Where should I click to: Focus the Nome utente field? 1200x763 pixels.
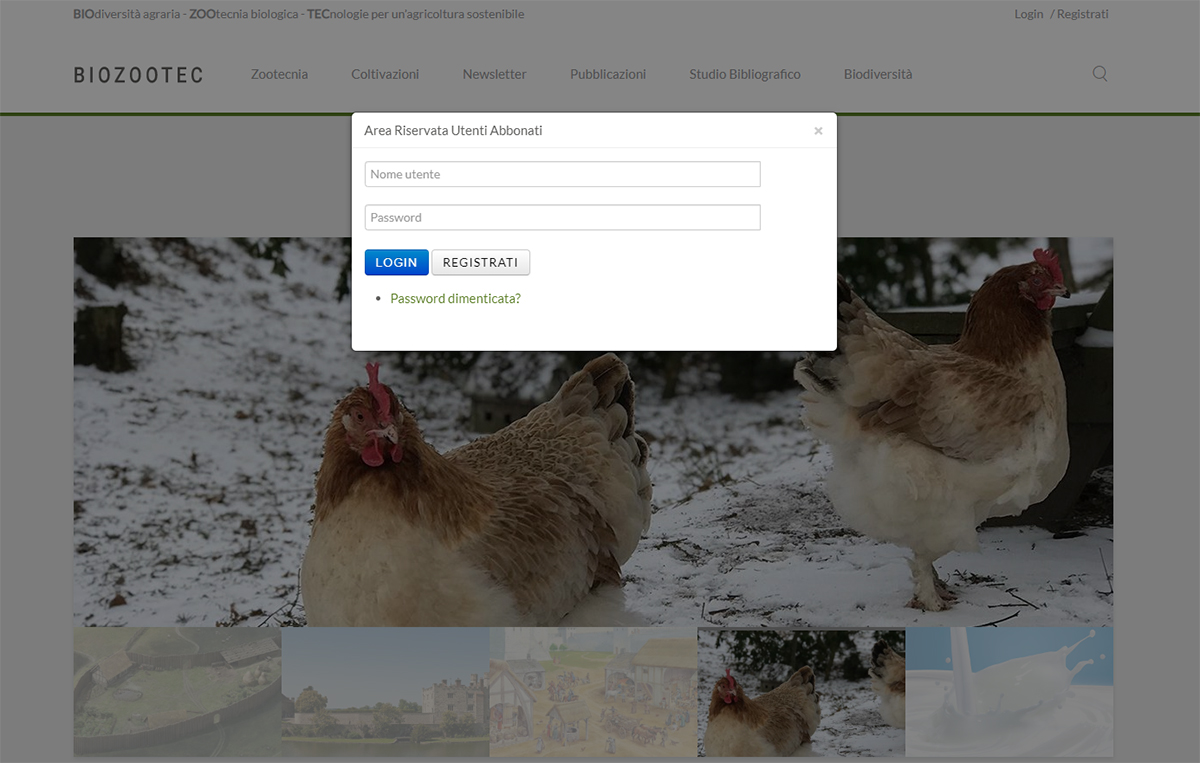(x=563, y=174)
